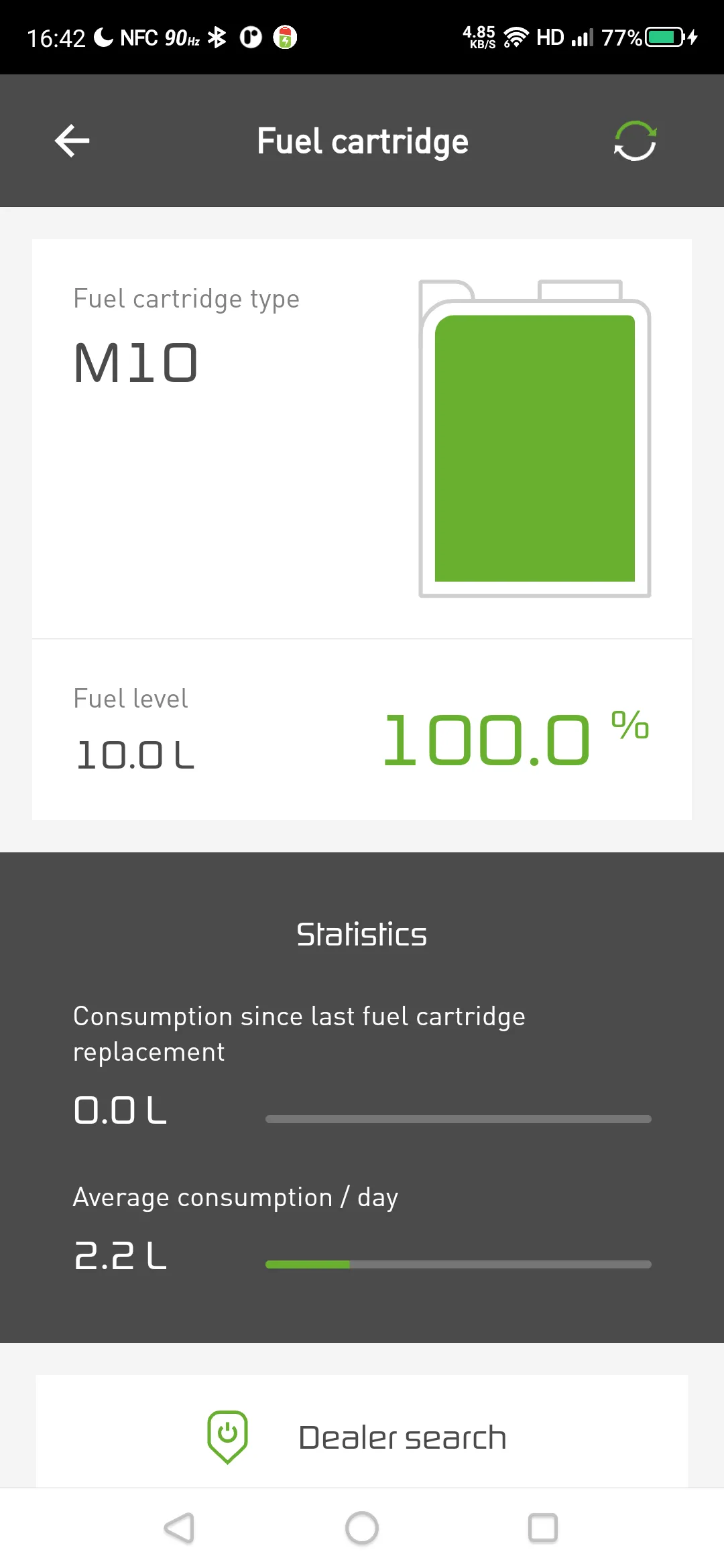The height and width of the screenshot is (1568, 724).
Task: Tap the 10.0 L fuel level reading
Action: click(x=135, y=755)
